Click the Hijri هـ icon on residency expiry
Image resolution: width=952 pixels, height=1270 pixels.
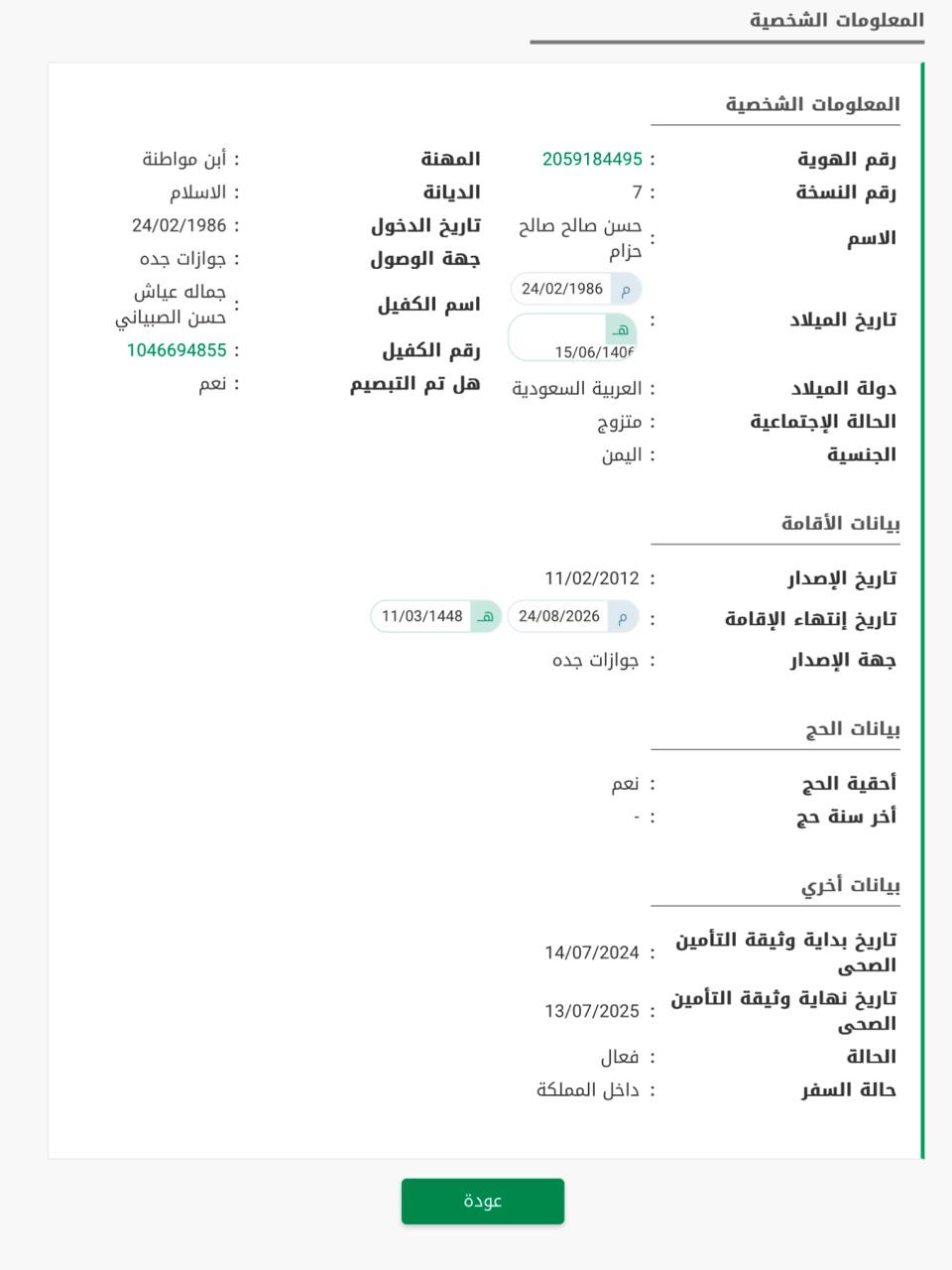[x=485, y=616]
